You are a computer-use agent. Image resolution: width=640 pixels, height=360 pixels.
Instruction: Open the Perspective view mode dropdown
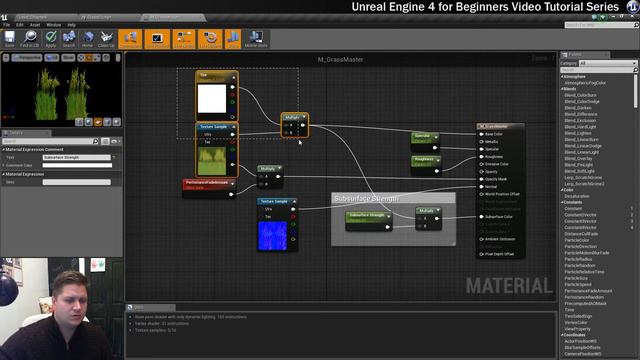[27, 58]
